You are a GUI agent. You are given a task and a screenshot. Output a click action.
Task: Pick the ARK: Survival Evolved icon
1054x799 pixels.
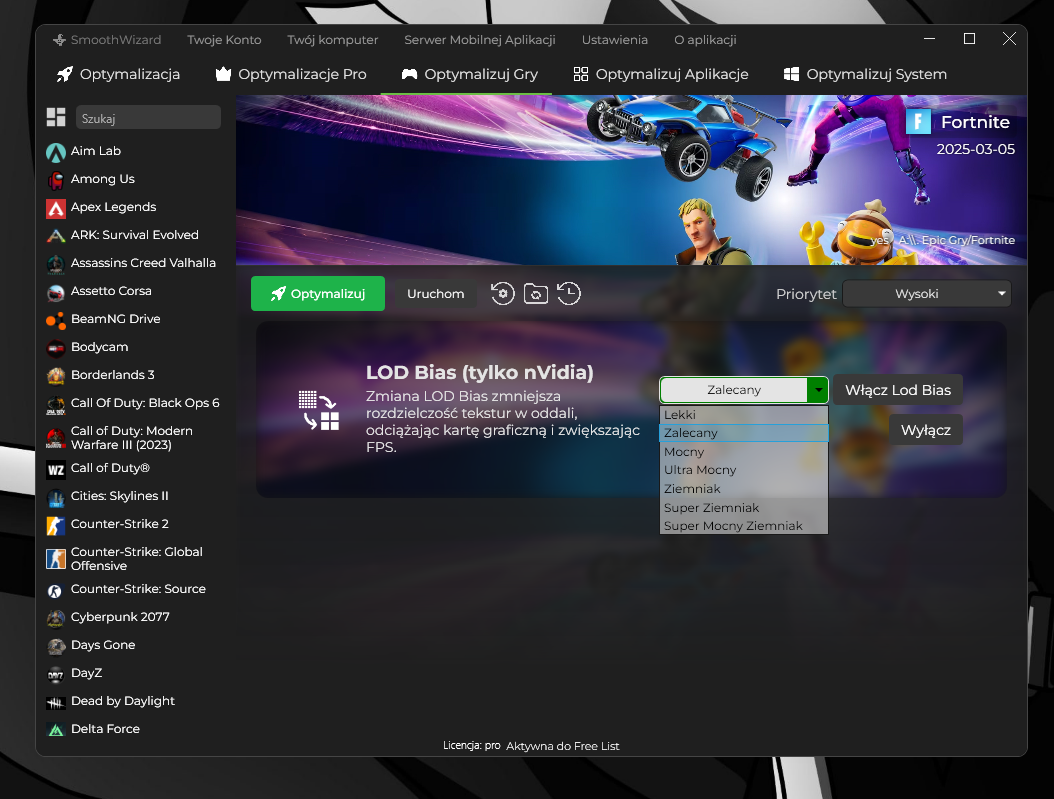(56, 236)
